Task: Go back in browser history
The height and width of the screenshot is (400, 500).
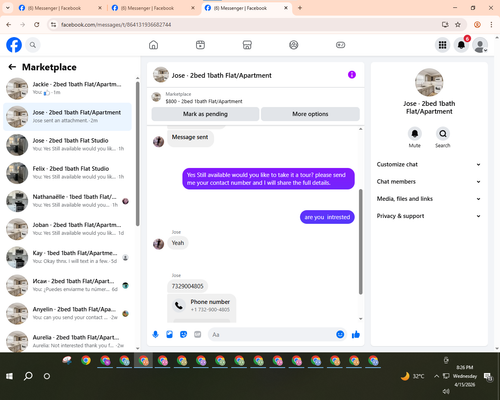Action: tap(9, 24)
